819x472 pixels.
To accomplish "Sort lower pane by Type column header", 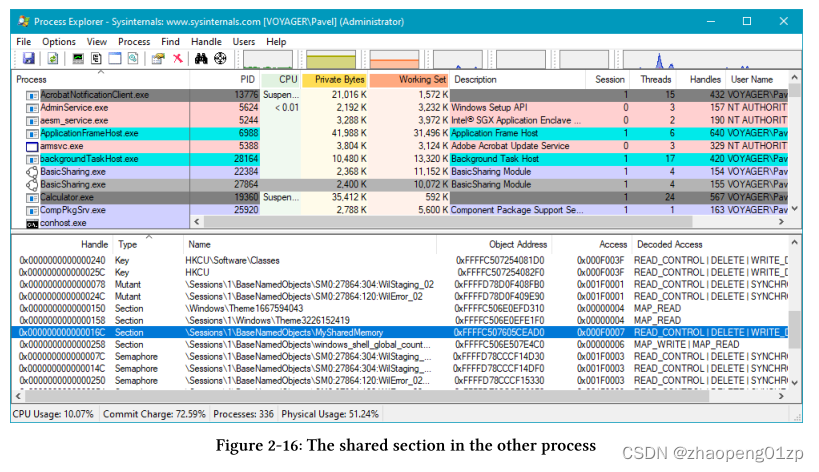I will 148,244.
